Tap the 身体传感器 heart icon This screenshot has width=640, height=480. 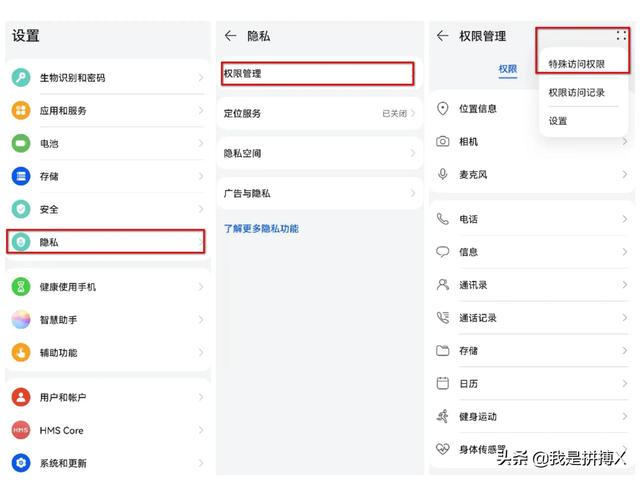(x=443, y=449)
